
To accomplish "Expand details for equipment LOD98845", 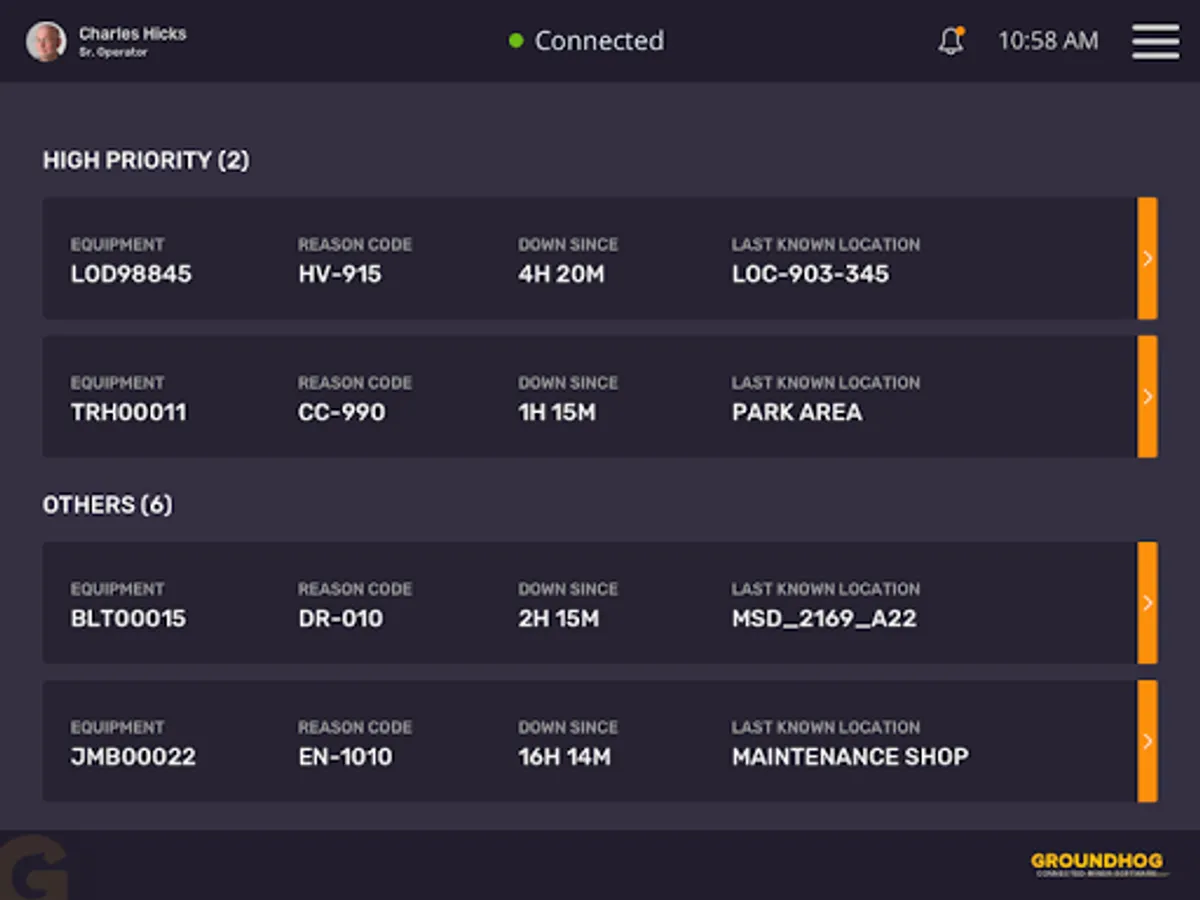I will [x=1147, y=258].
